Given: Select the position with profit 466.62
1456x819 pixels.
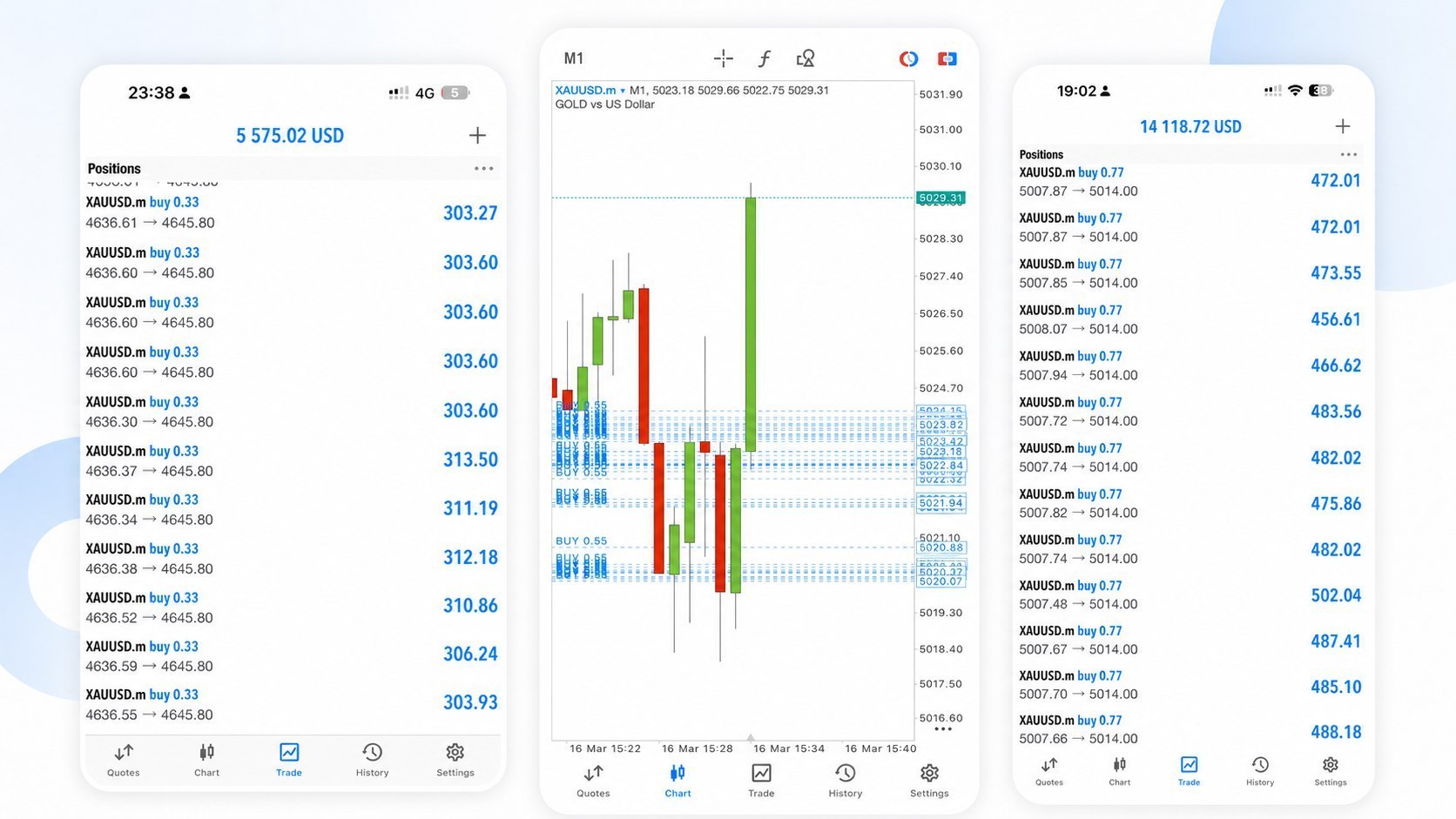Looking at the screenshot, I should (1190, 366).
